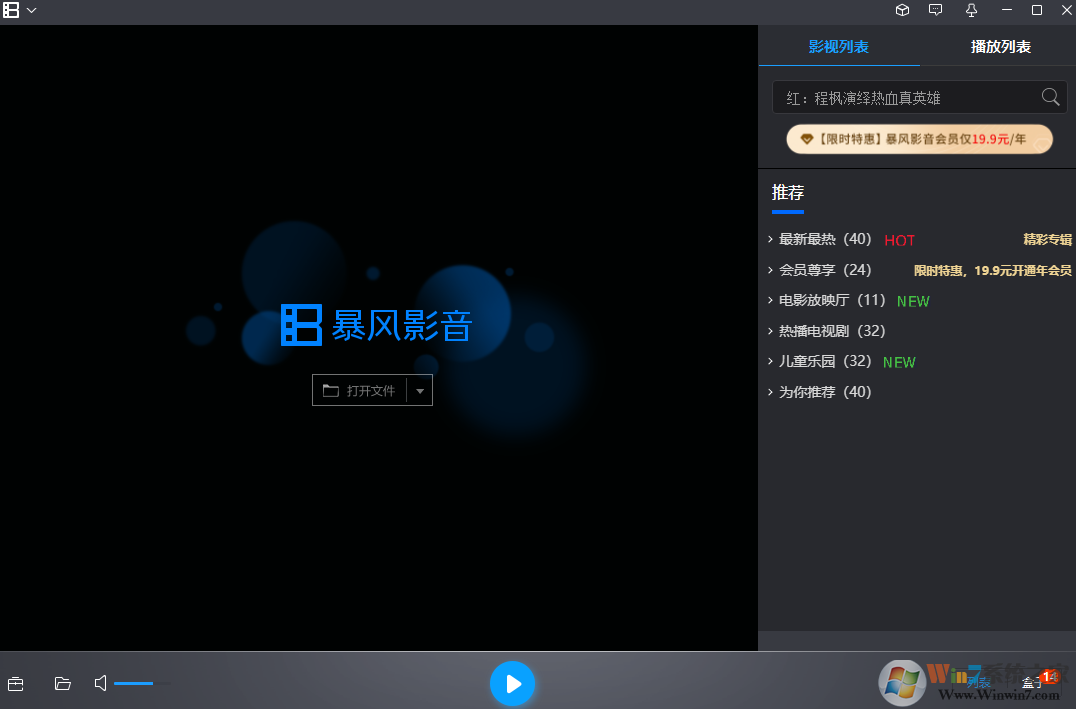
Task: Switch to the 播放列表 tab
Action: (999, 46)
